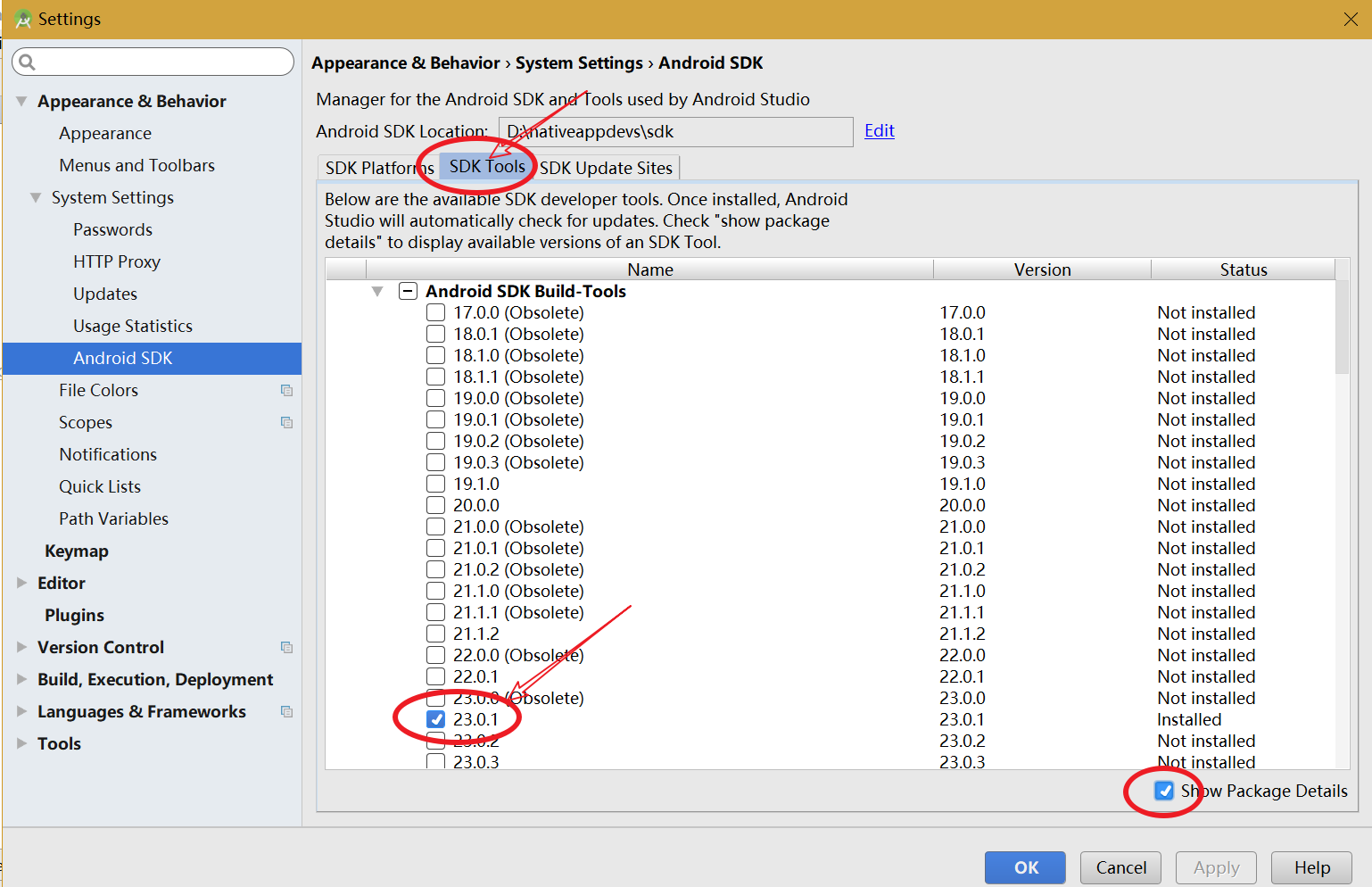Click the OK button
The width and height of the screenshot is (1372, 887).
pyautogui.click(x=1025, y=867)
